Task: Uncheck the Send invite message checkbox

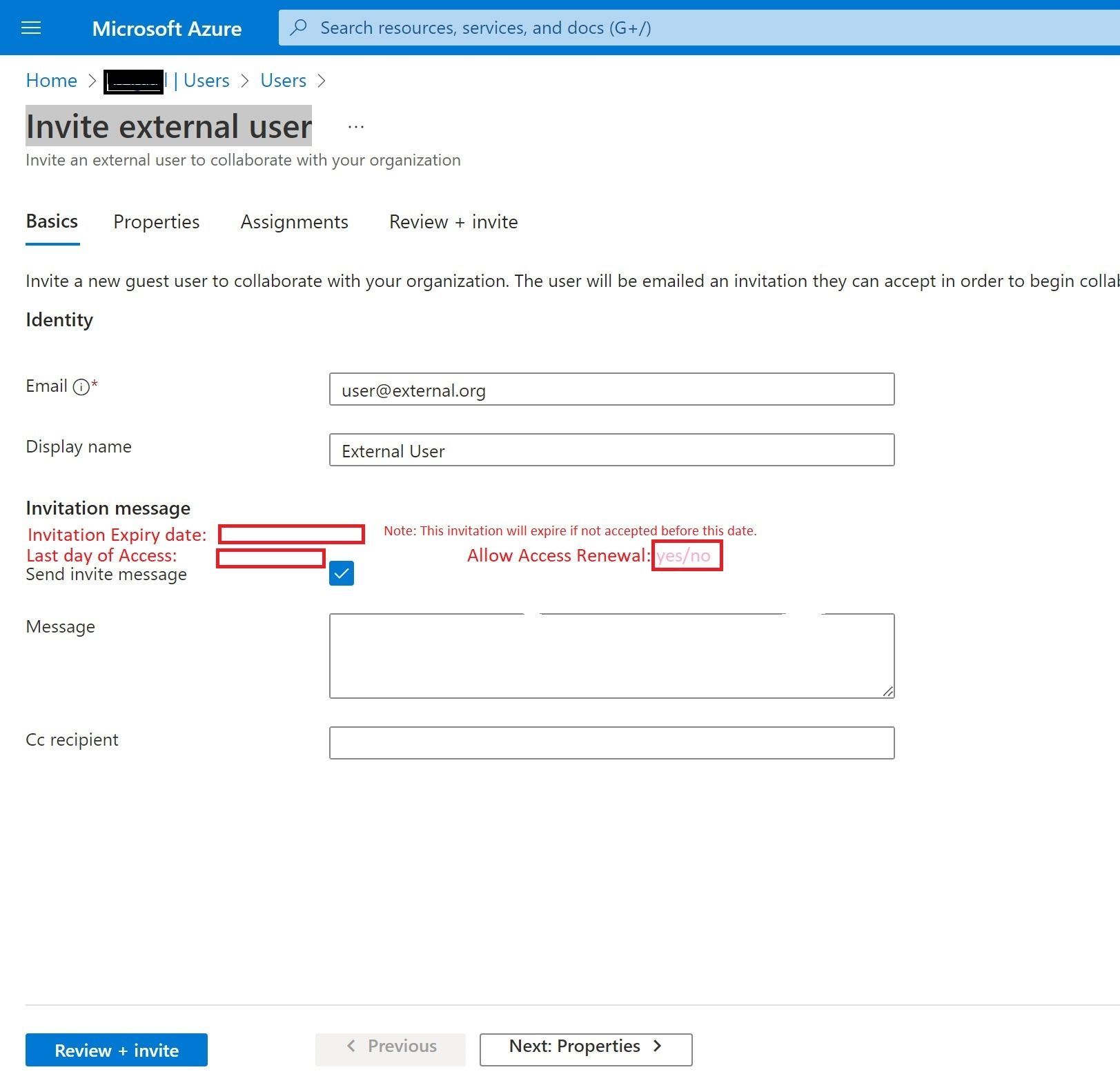Action: pyautogui.click(x=342, y=573)
